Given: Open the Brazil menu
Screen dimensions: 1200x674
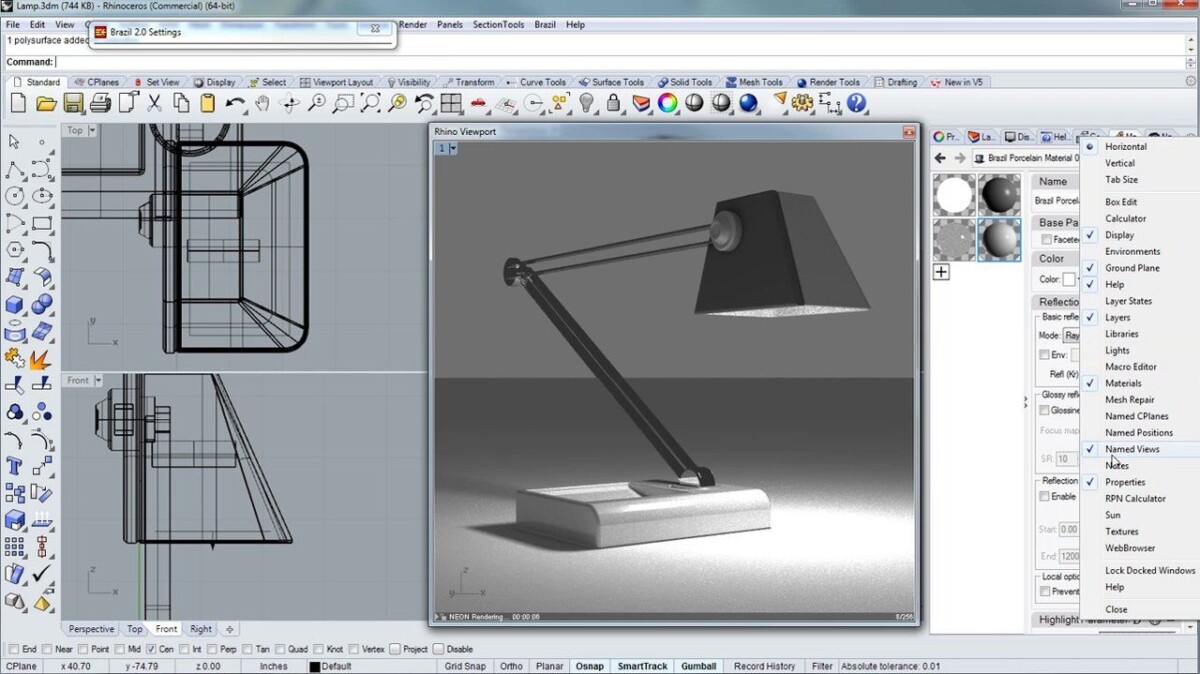Looking at the screenshot, I should click(544, 24).
